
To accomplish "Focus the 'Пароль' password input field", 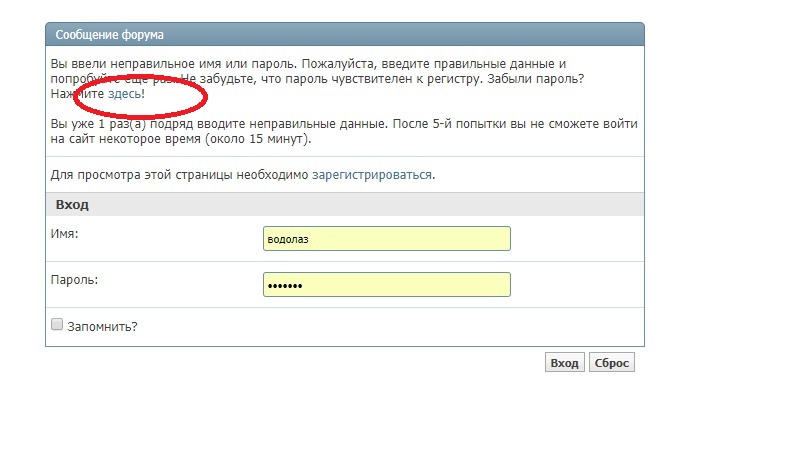I will (386, 285).
